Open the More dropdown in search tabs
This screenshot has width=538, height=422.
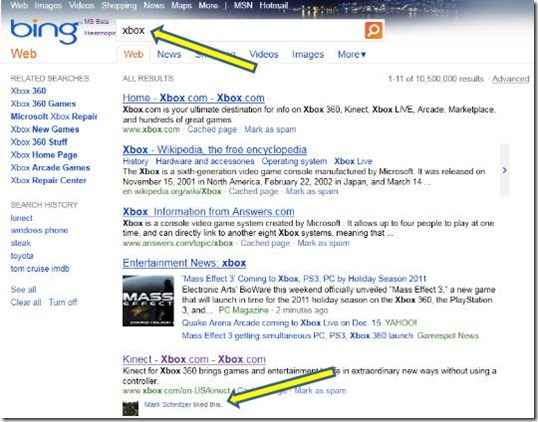click(352, 54)
